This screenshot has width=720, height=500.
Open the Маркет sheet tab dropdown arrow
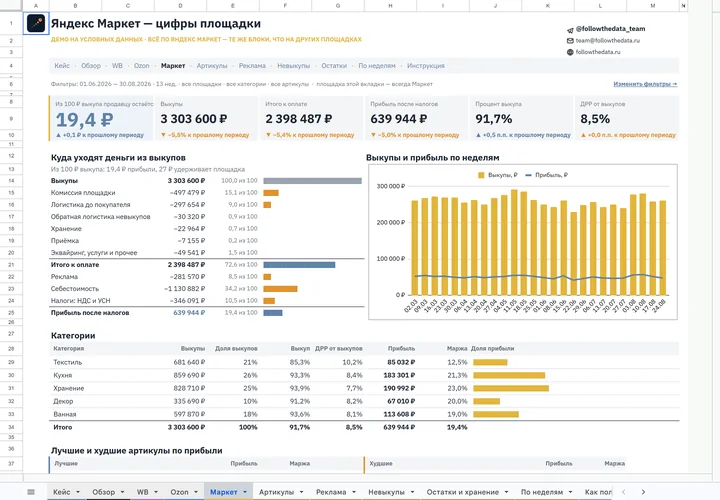click(245, 492)
